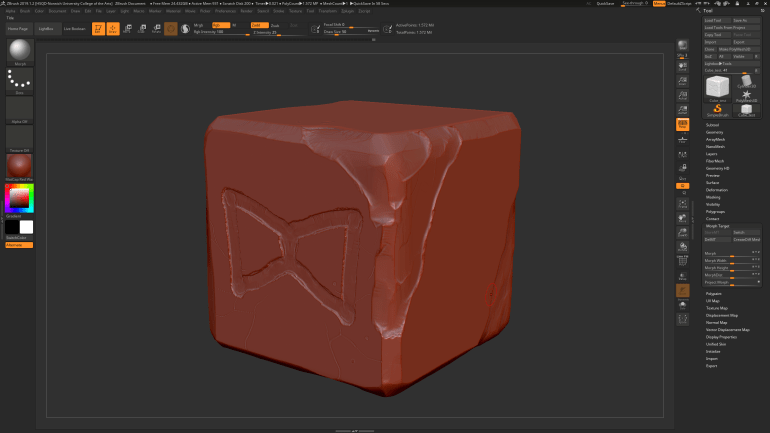Toggle the Persp perspective button
The height and width of the screenshot is (433, 770).
pos(683,124)
